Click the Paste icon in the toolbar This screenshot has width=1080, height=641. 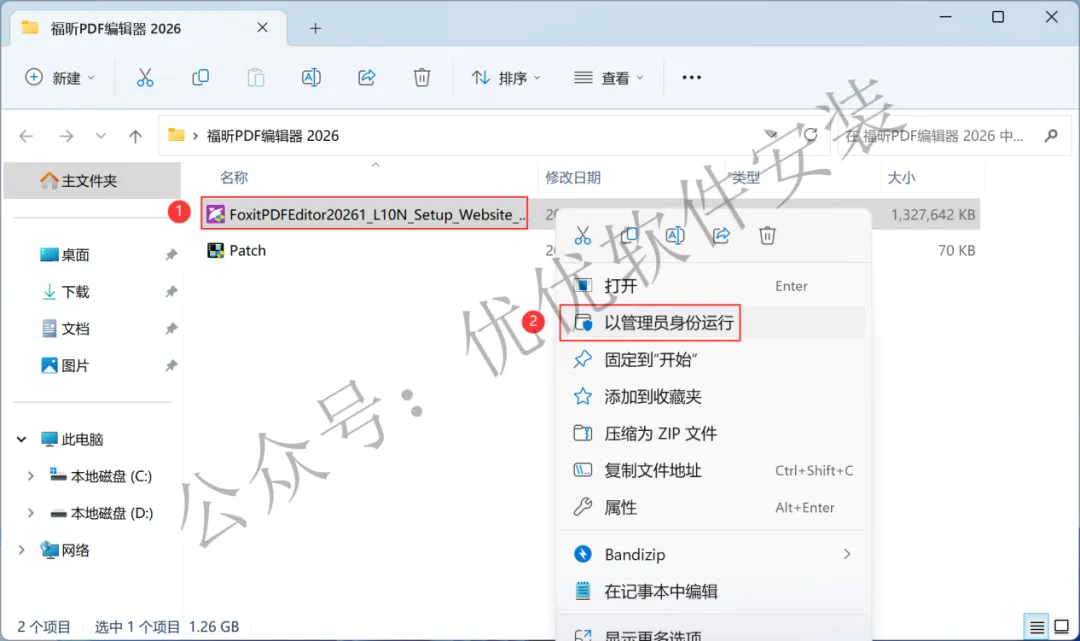pyautogui.click(x=256, y=78)
